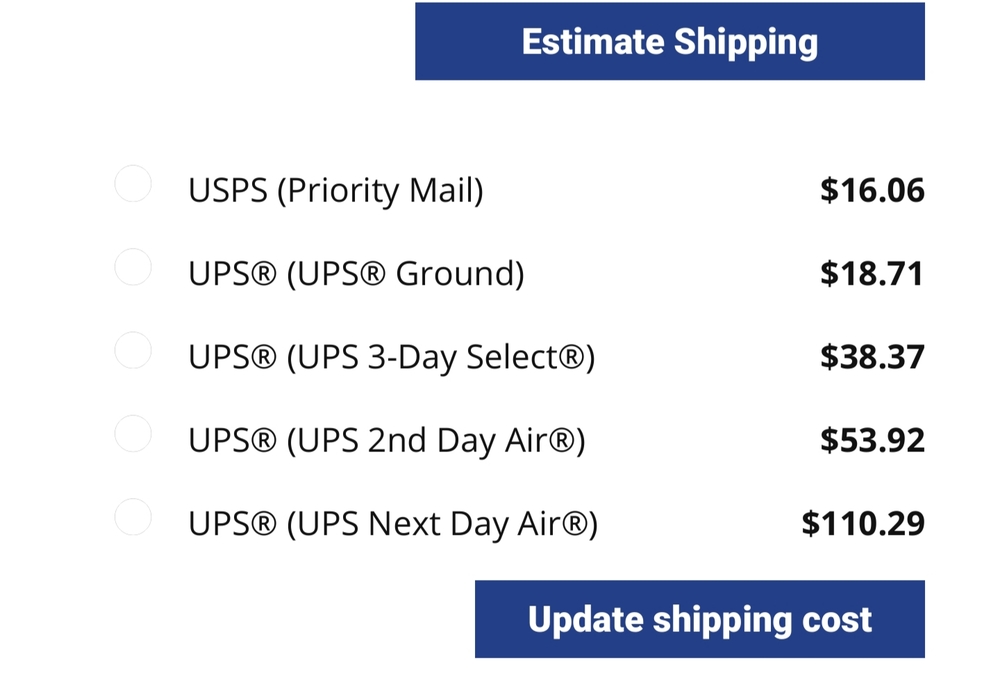
Task: Select the UPS 3-Day Select radio button
Action: 133,351
